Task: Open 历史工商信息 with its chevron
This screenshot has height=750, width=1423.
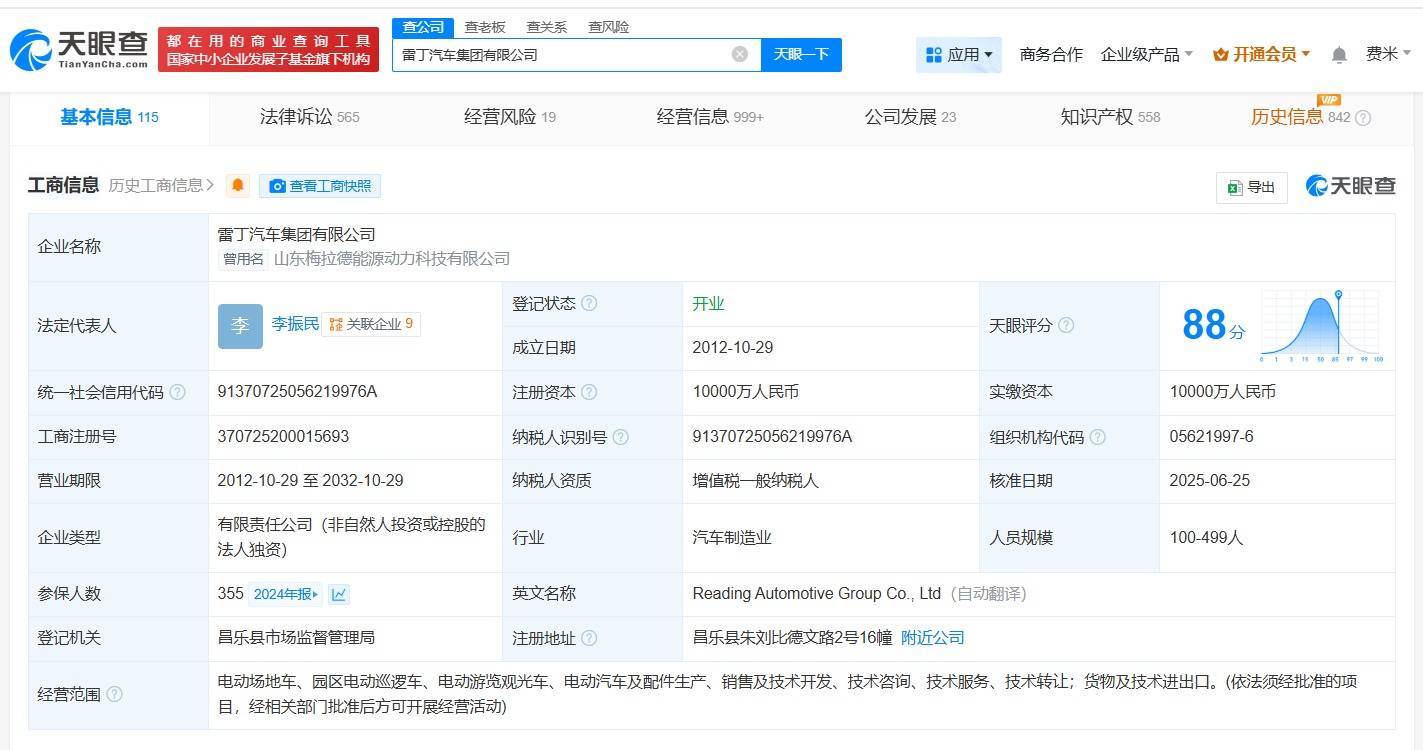Action: (161, 185)
